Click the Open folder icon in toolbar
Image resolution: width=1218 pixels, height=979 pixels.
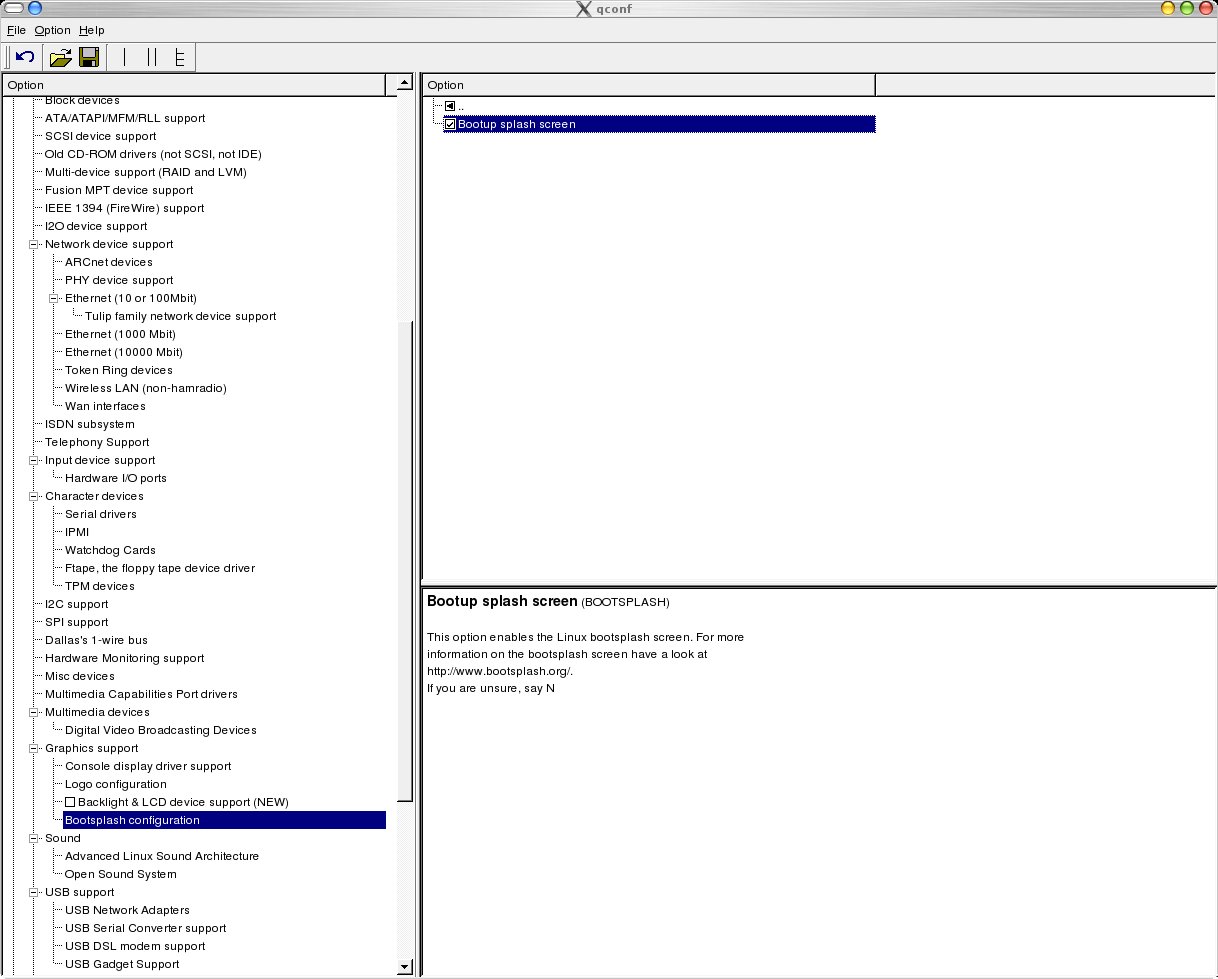61,57
